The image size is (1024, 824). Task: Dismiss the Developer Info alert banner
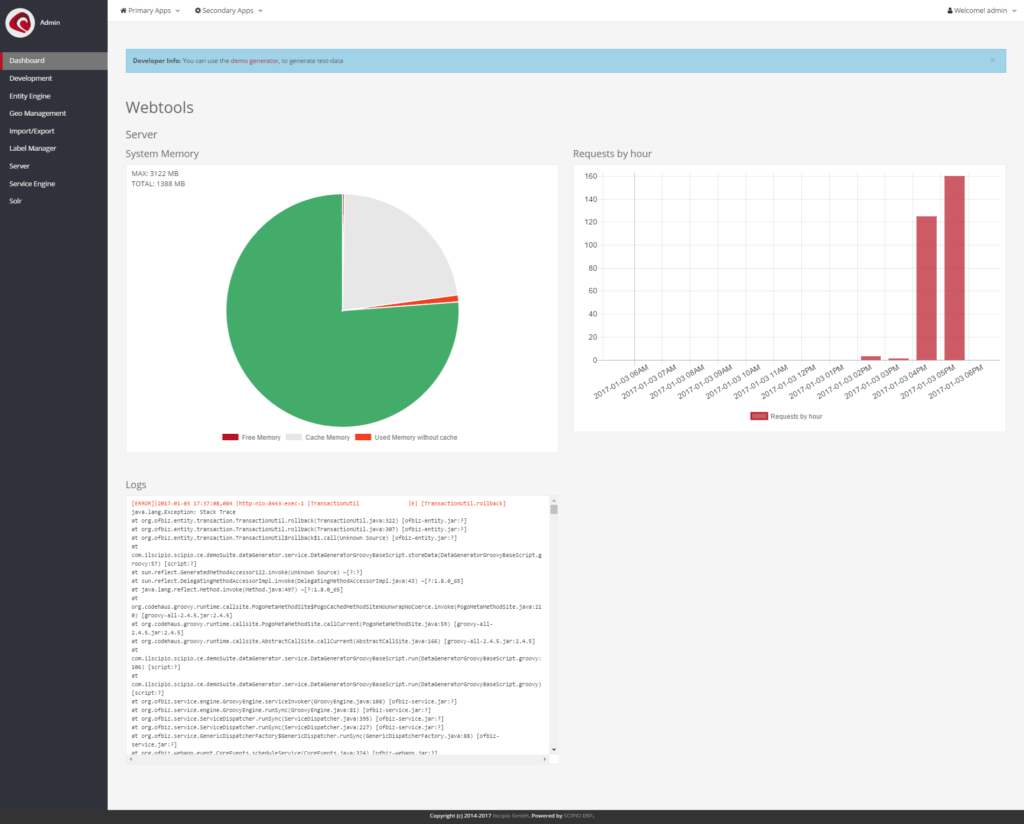click(992, 60)
